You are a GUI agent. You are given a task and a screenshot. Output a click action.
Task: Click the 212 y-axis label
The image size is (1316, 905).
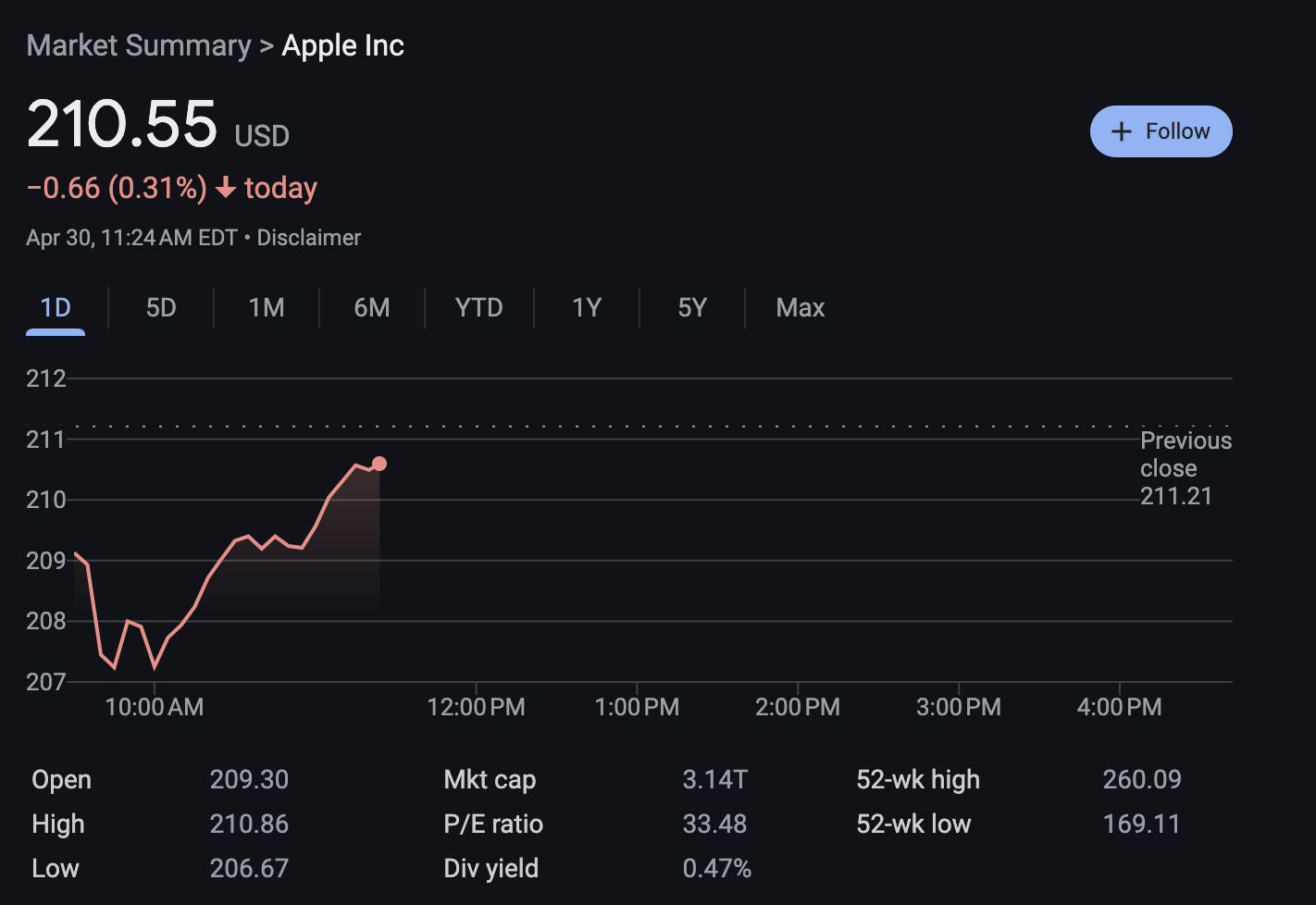[x=46, y=378]
